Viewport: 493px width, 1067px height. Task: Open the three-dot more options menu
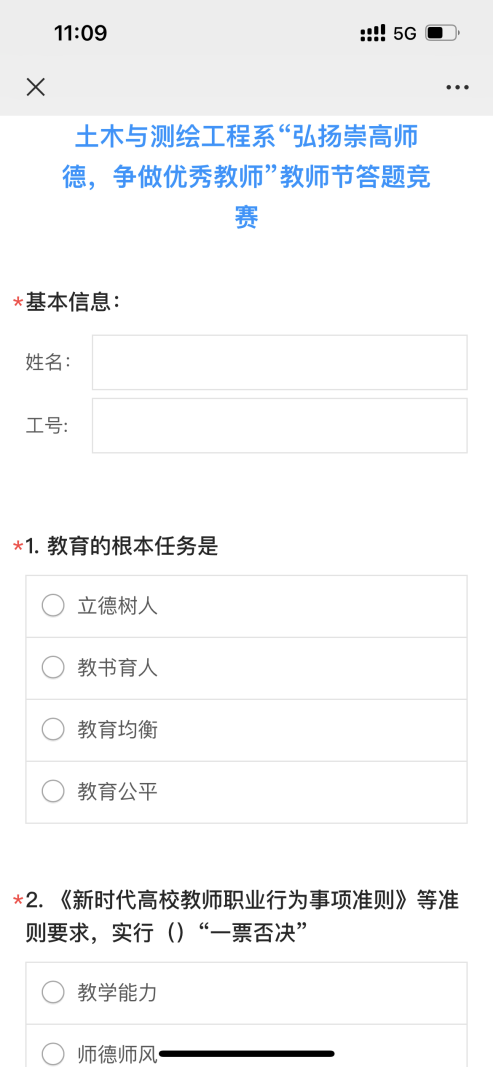457,87
